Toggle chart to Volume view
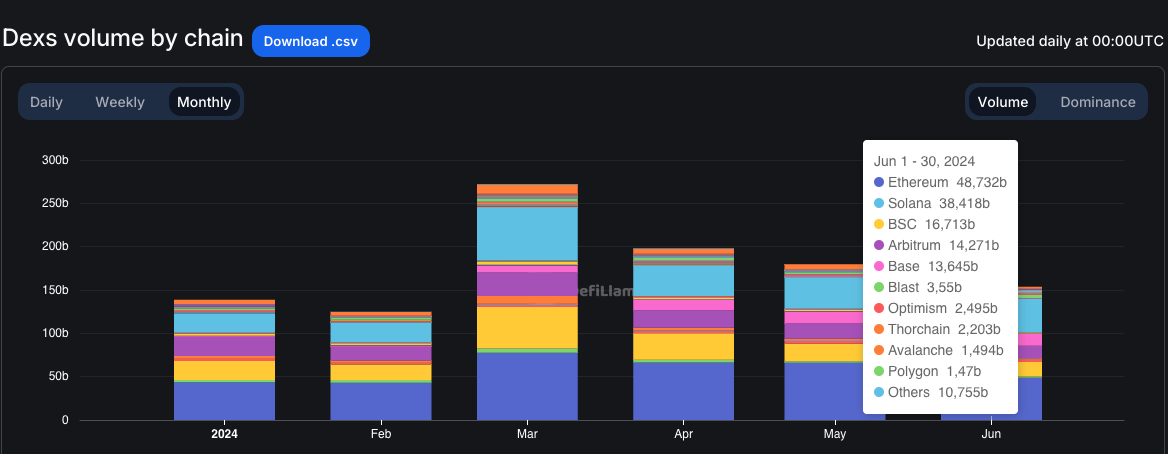 coord(1003,102)
